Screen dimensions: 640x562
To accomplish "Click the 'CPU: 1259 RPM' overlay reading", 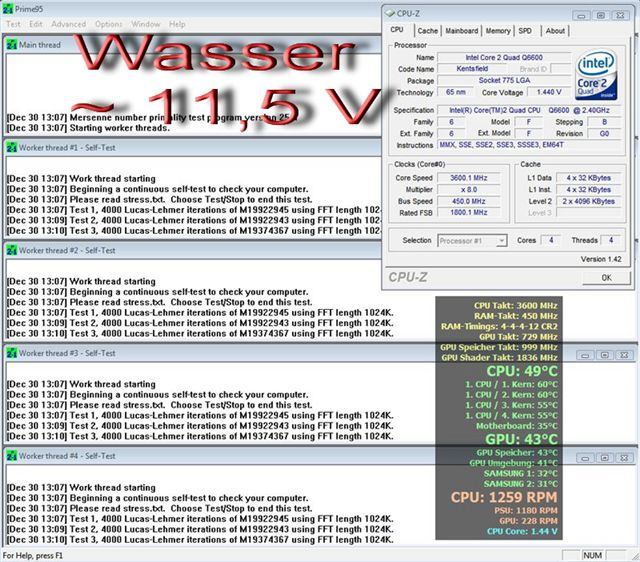I will point(504,497).
